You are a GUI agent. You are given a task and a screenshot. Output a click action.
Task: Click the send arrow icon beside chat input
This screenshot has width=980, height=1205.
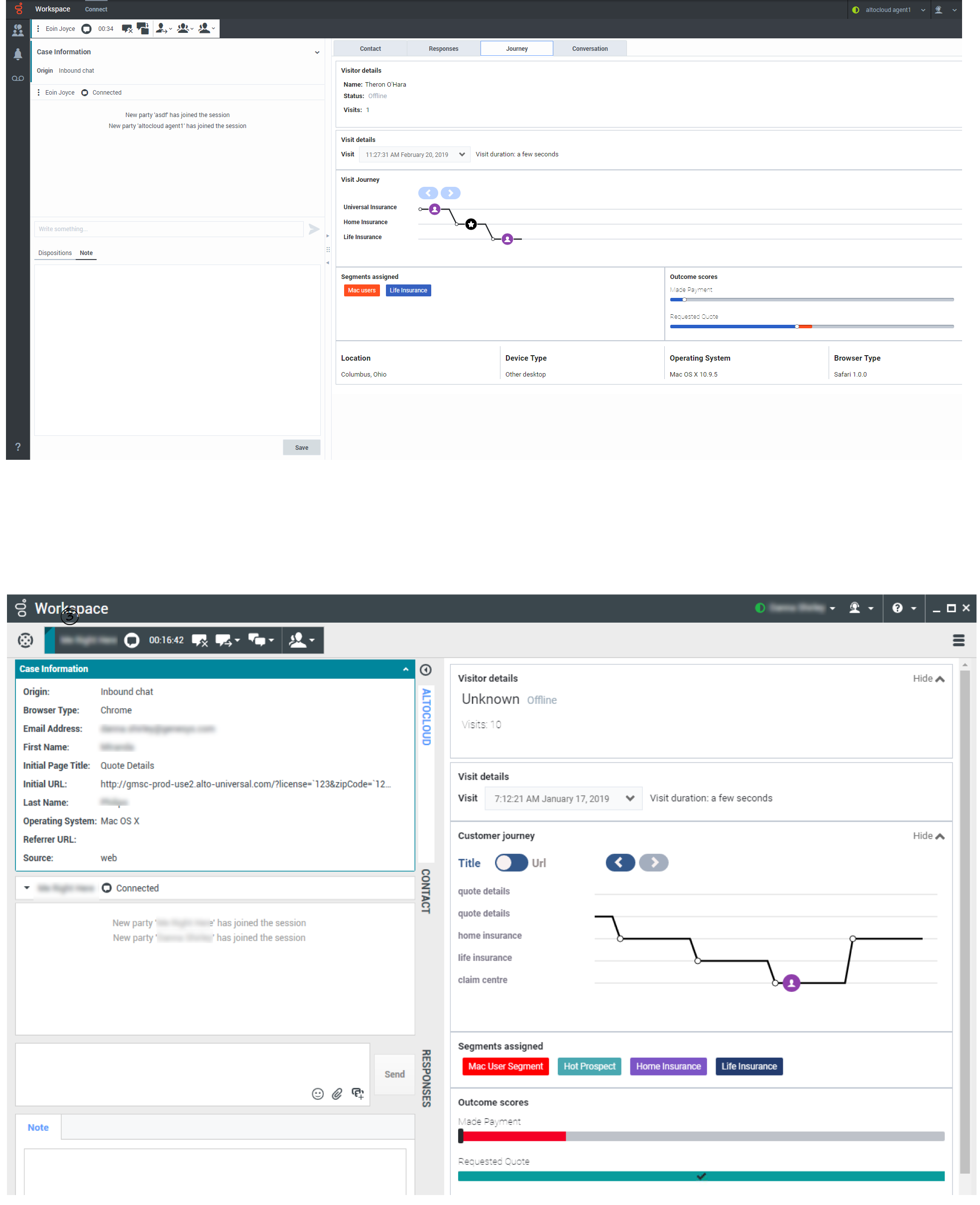[x=314, y=229]
